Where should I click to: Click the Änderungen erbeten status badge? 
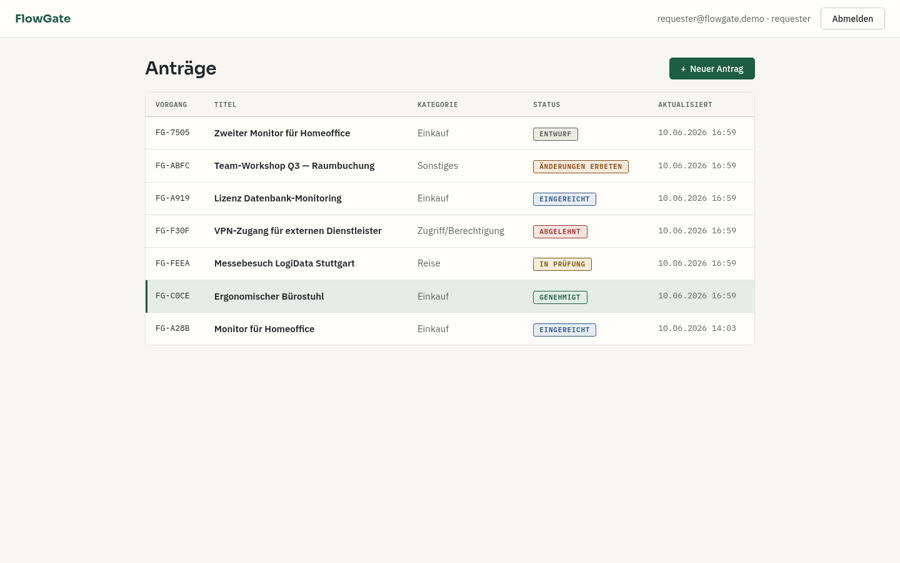580,166
